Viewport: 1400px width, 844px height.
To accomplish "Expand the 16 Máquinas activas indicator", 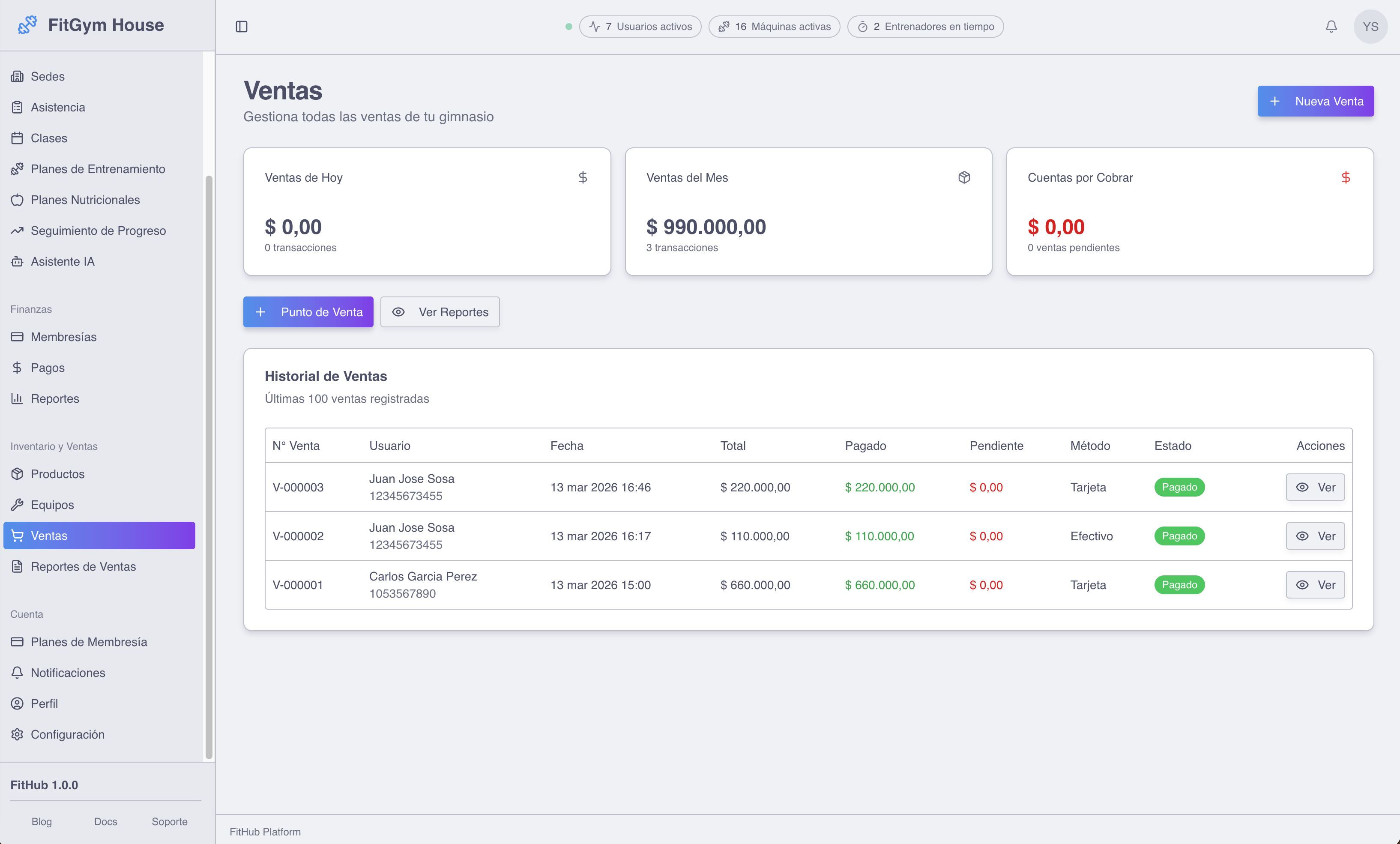I will tap(774, 26).
